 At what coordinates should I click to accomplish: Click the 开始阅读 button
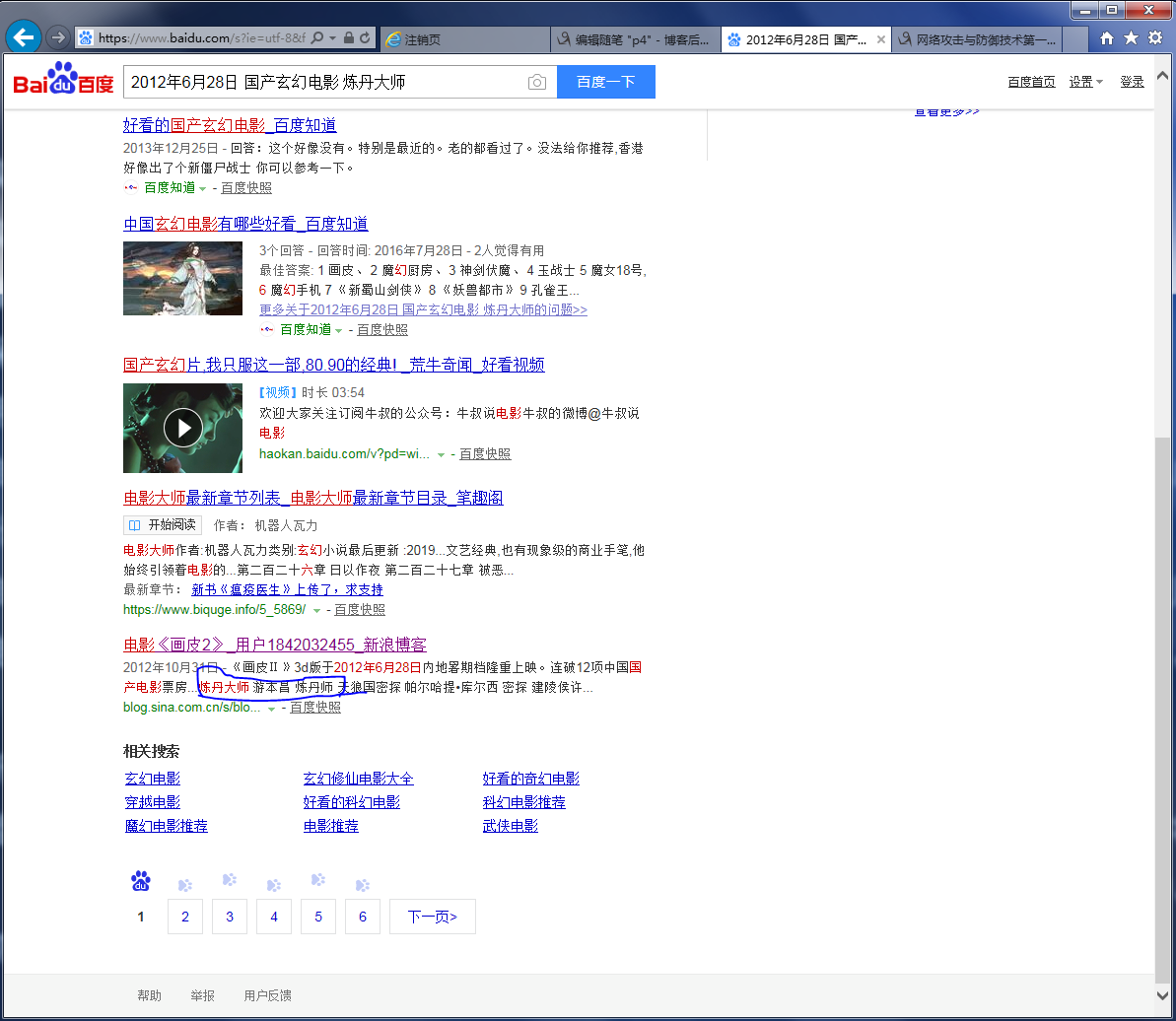pos(163,524)
